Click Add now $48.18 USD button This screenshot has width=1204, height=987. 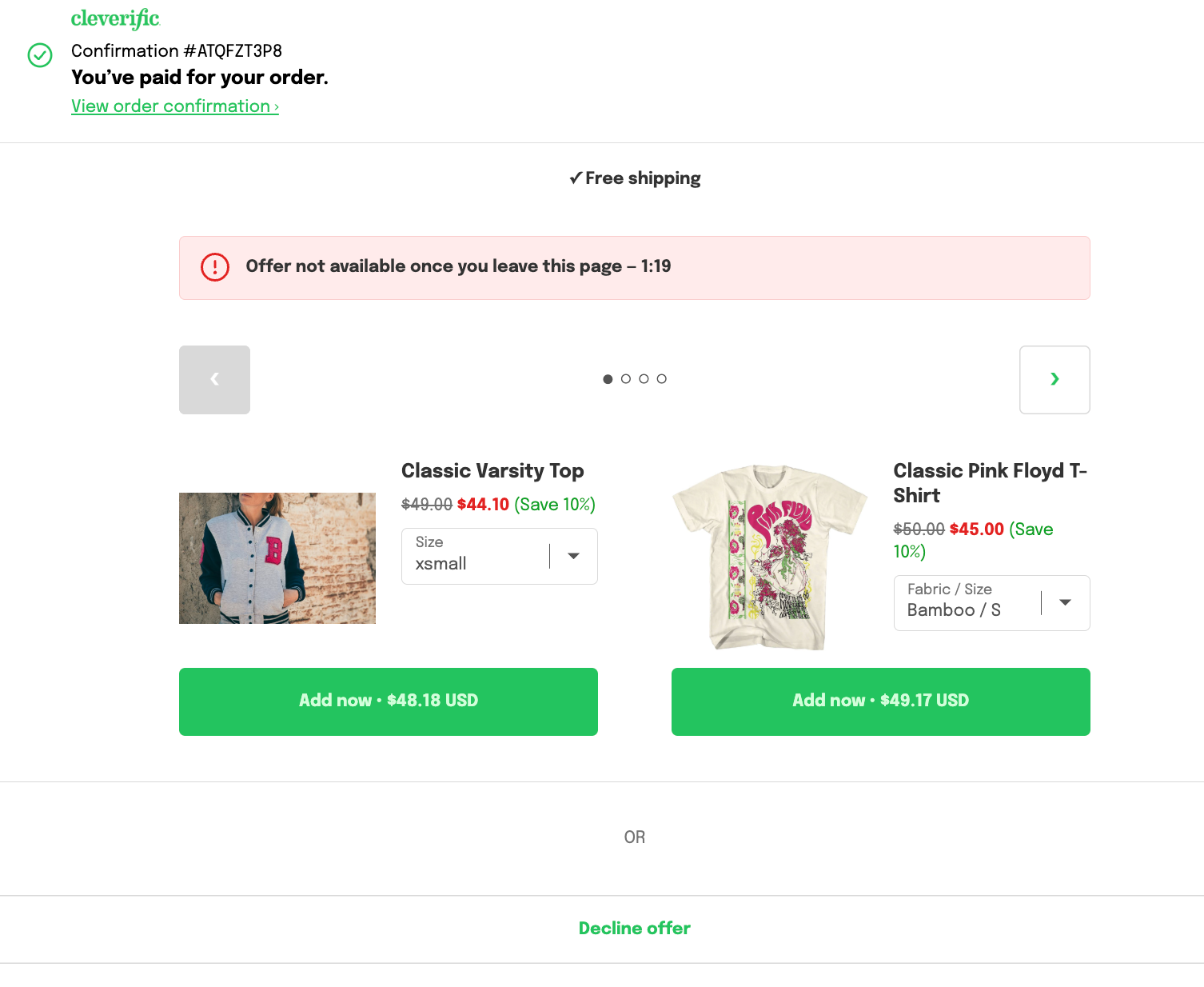[389, 701]
